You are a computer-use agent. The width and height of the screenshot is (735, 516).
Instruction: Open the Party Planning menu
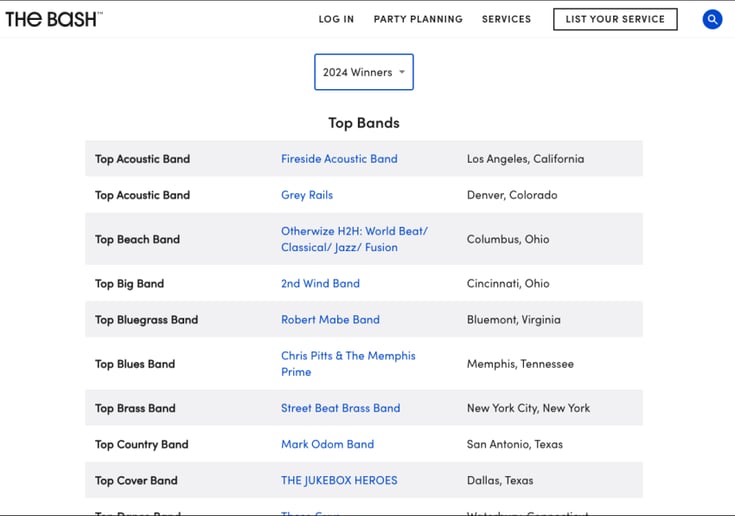[418, 19]
